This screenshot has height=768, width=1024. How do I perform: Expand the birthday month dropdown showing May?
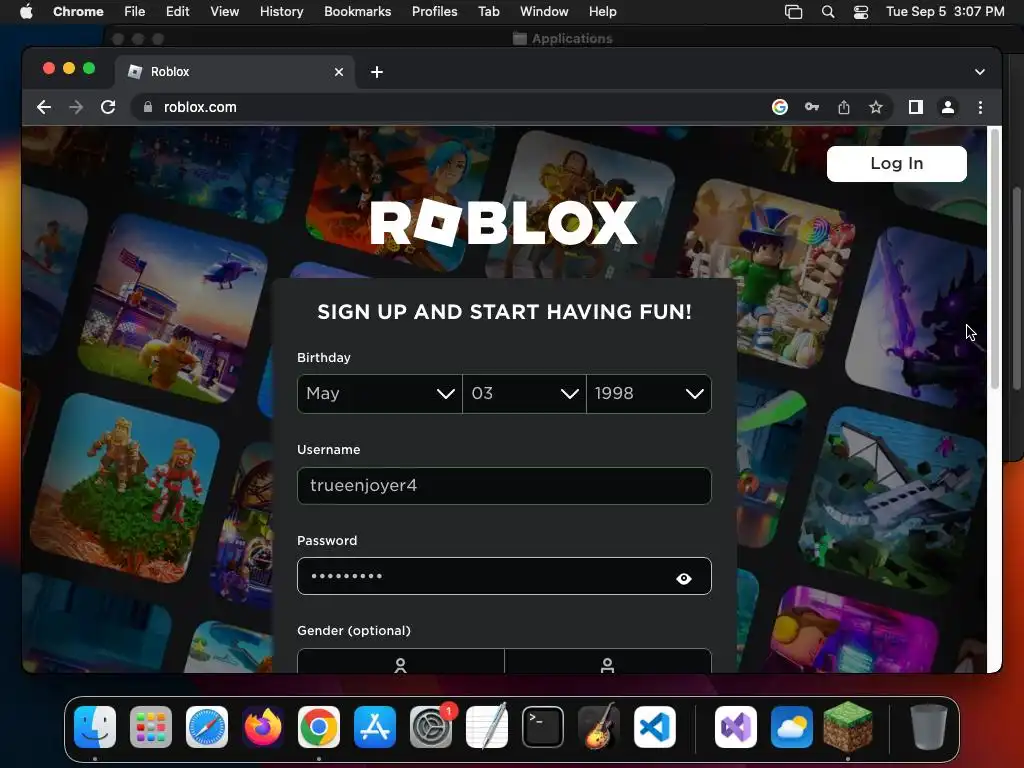pyautogui.click(x=379, y=394)
